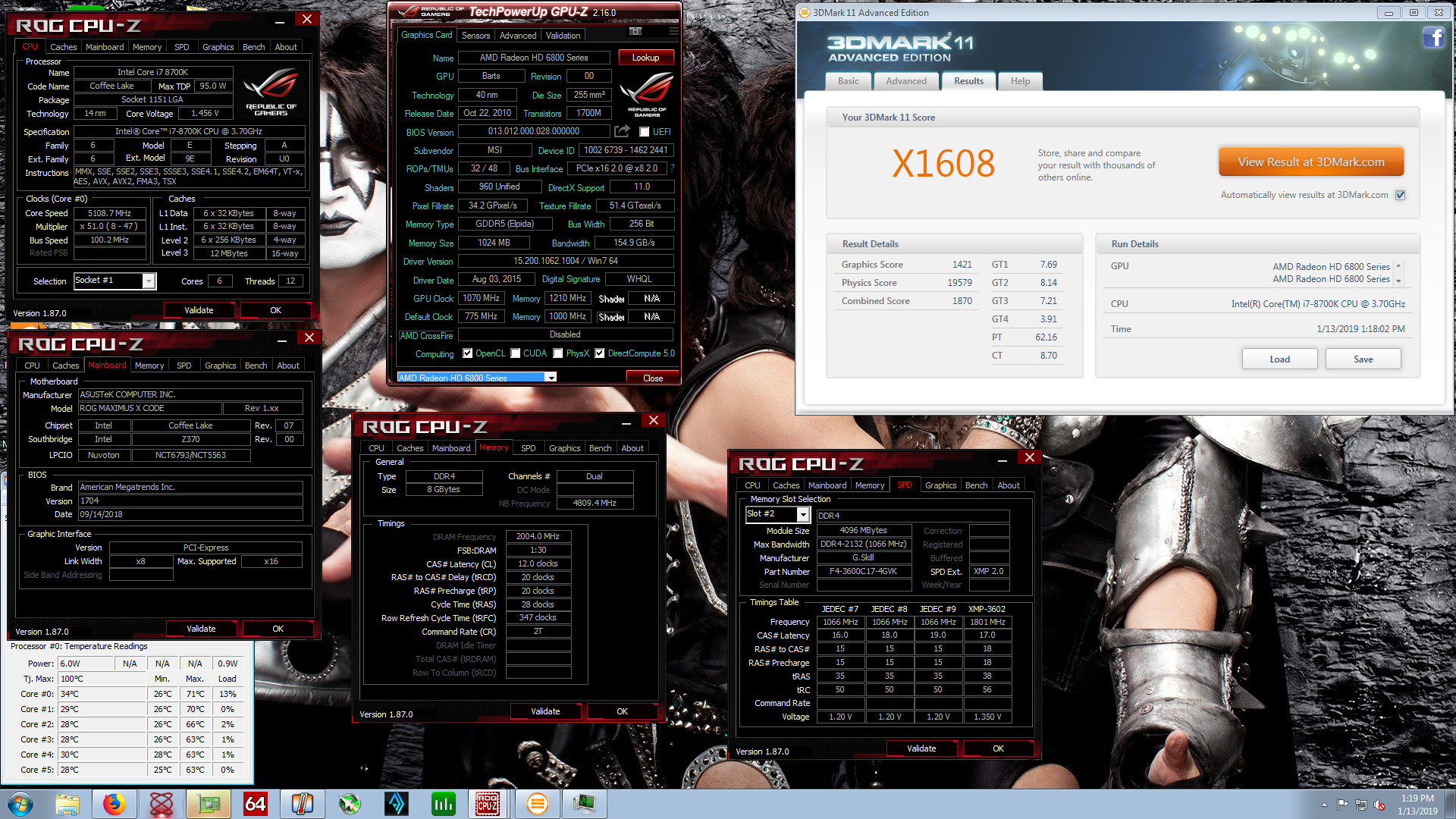Toggle the CUDA computing checkbox
This screenshot has height=819, width=1456.
coord(516,353)
